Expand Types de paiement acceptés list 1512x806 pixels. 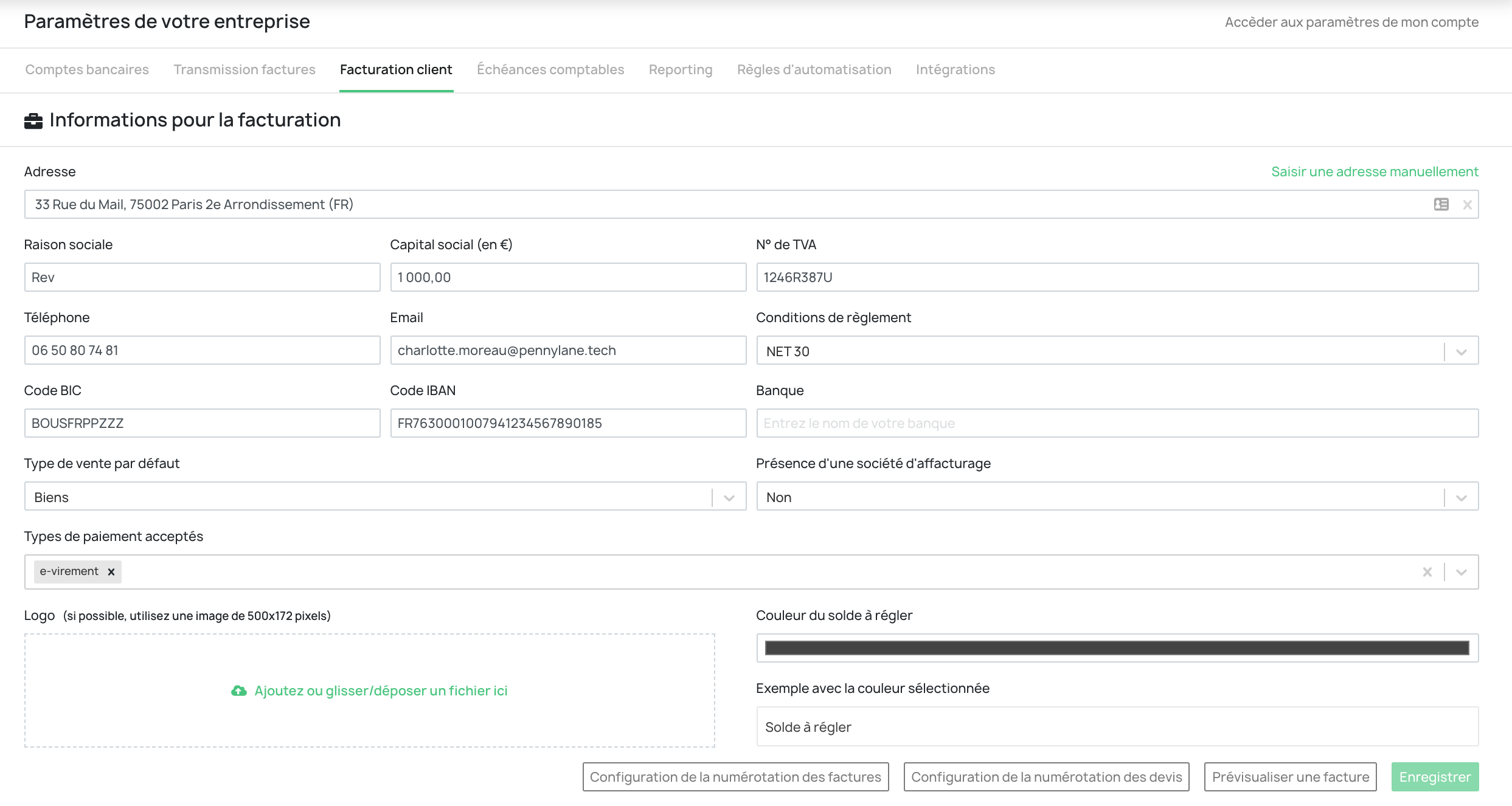1461,572
